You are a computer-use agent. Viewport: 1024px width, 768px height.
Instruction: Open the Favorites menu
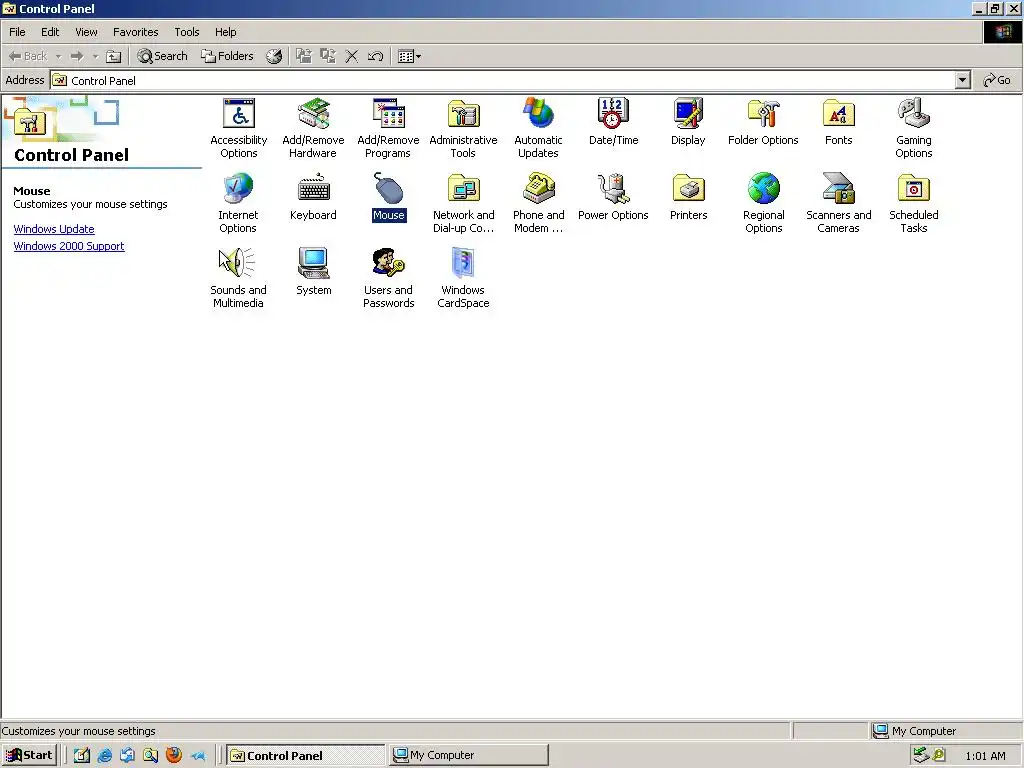136,32
